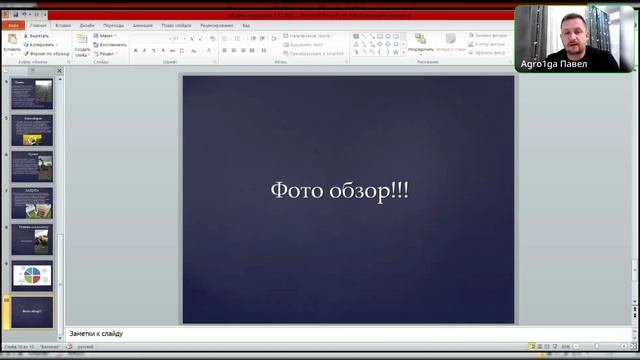Click the New Slide (Создать слайд) icon

[x=82, y=39]
